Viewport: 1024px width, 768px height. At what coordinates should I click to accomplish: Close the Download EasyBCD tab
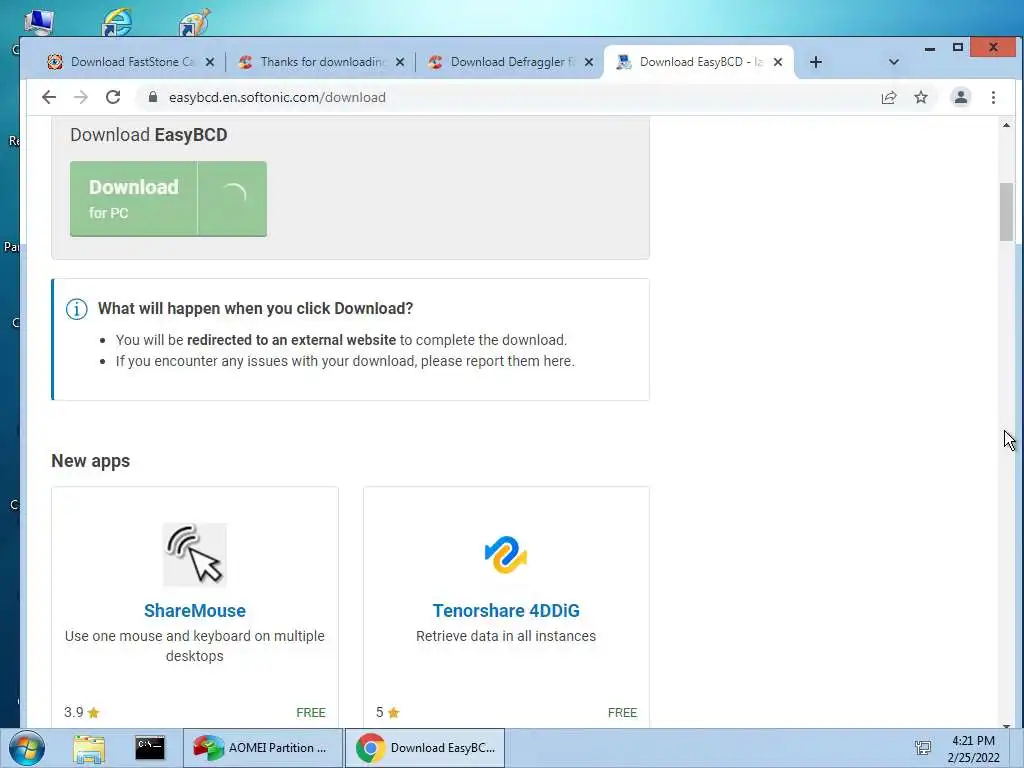tap(778, 62)
